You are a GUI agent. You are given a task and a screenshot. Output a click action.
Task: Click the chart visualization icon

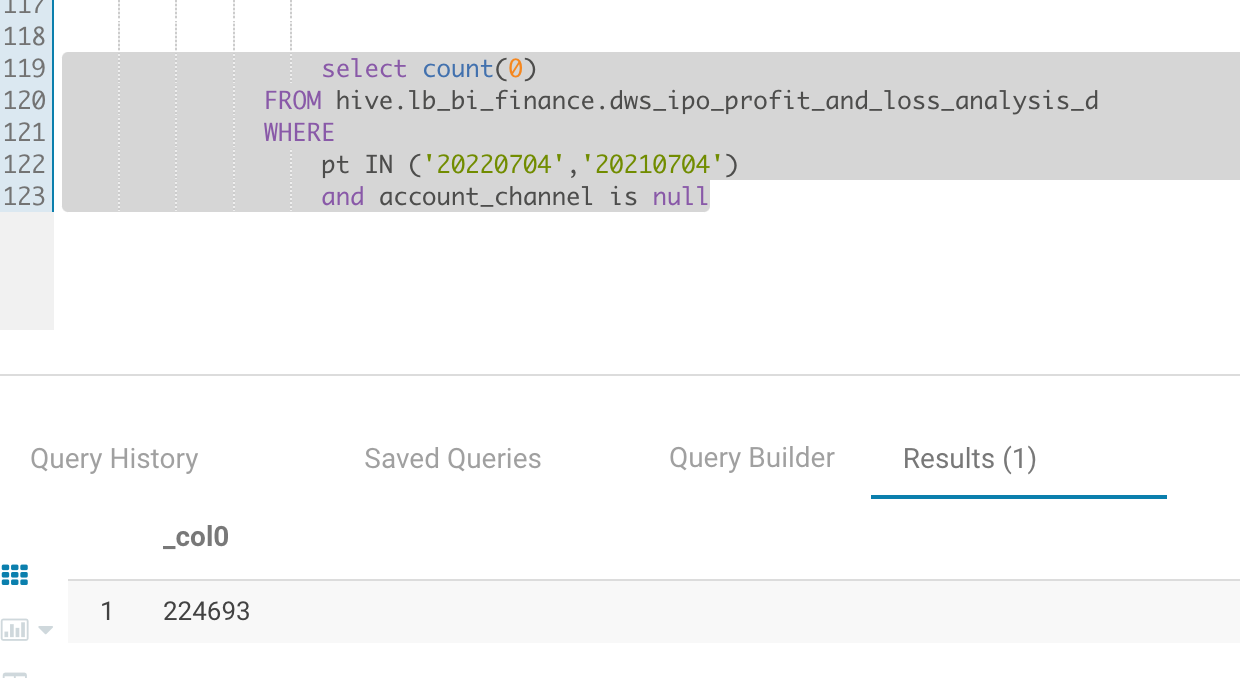(x=14, y=629)
